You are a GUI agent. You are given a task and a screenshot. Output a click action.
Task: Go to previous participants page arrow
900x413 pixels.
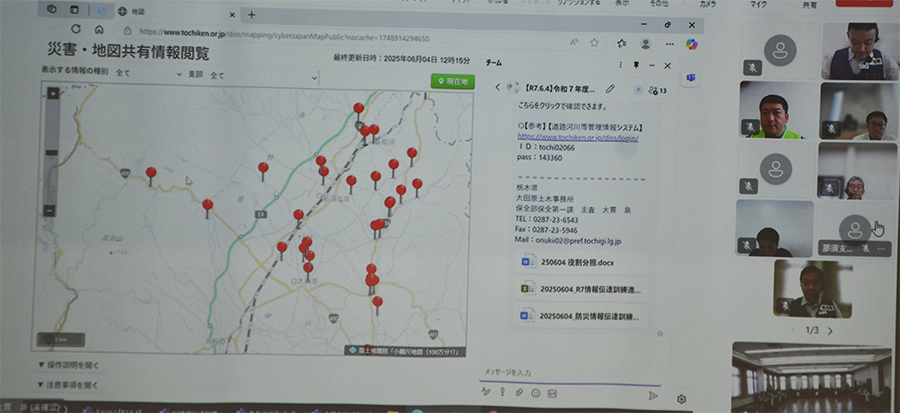(x=794, y=330)
